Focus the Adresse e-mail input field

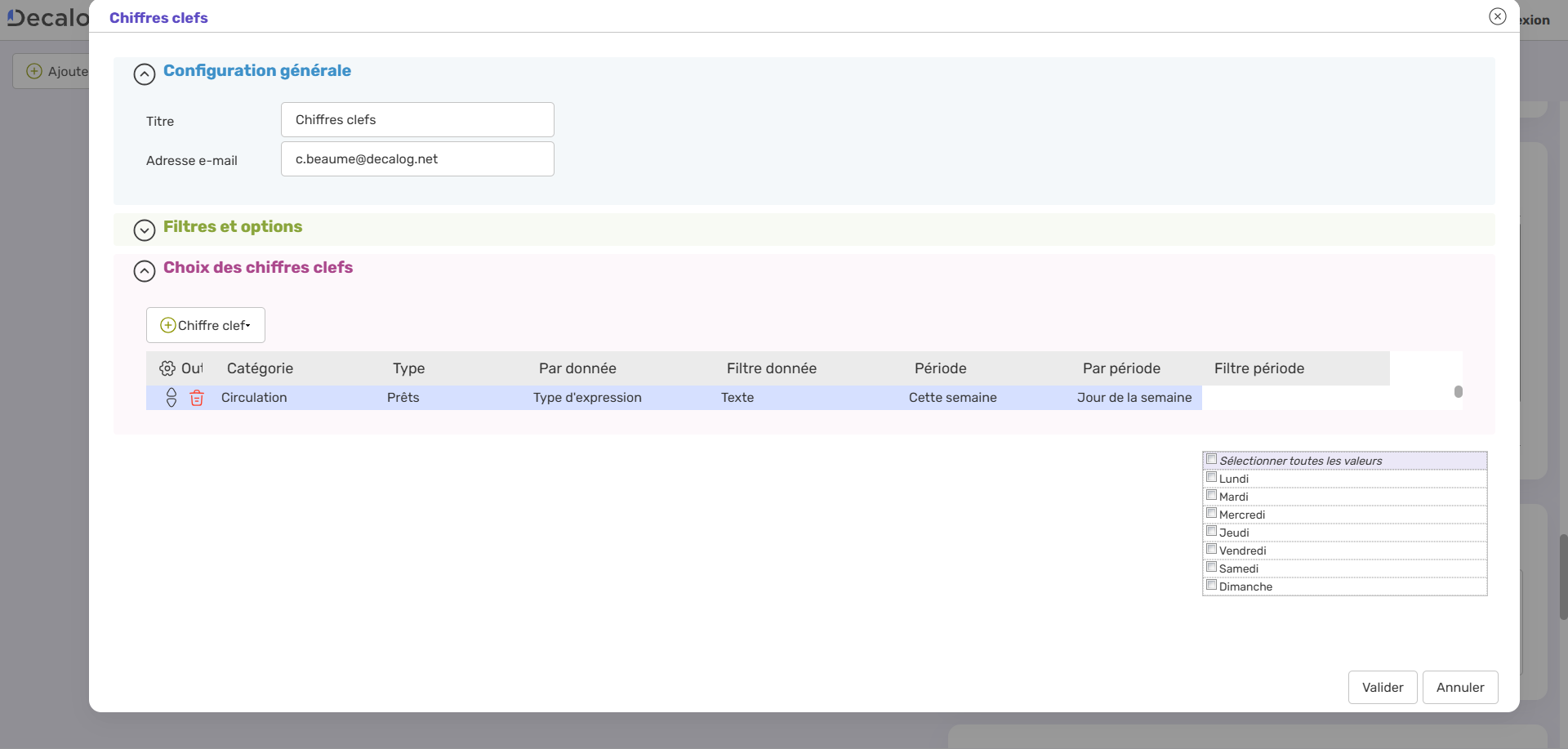tap(417, 159)
